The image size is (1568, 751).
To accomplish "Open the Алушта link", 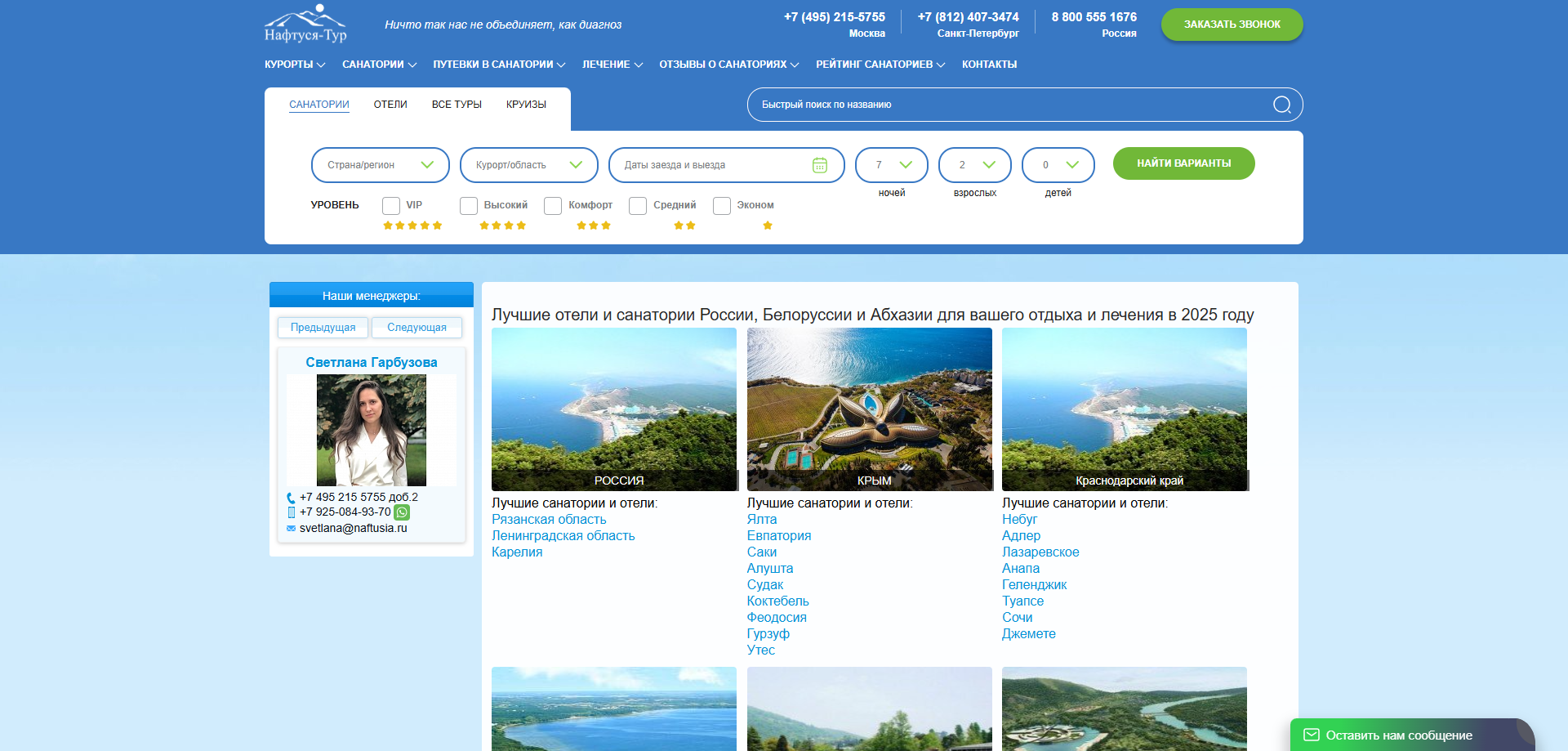I will [770, 569].
